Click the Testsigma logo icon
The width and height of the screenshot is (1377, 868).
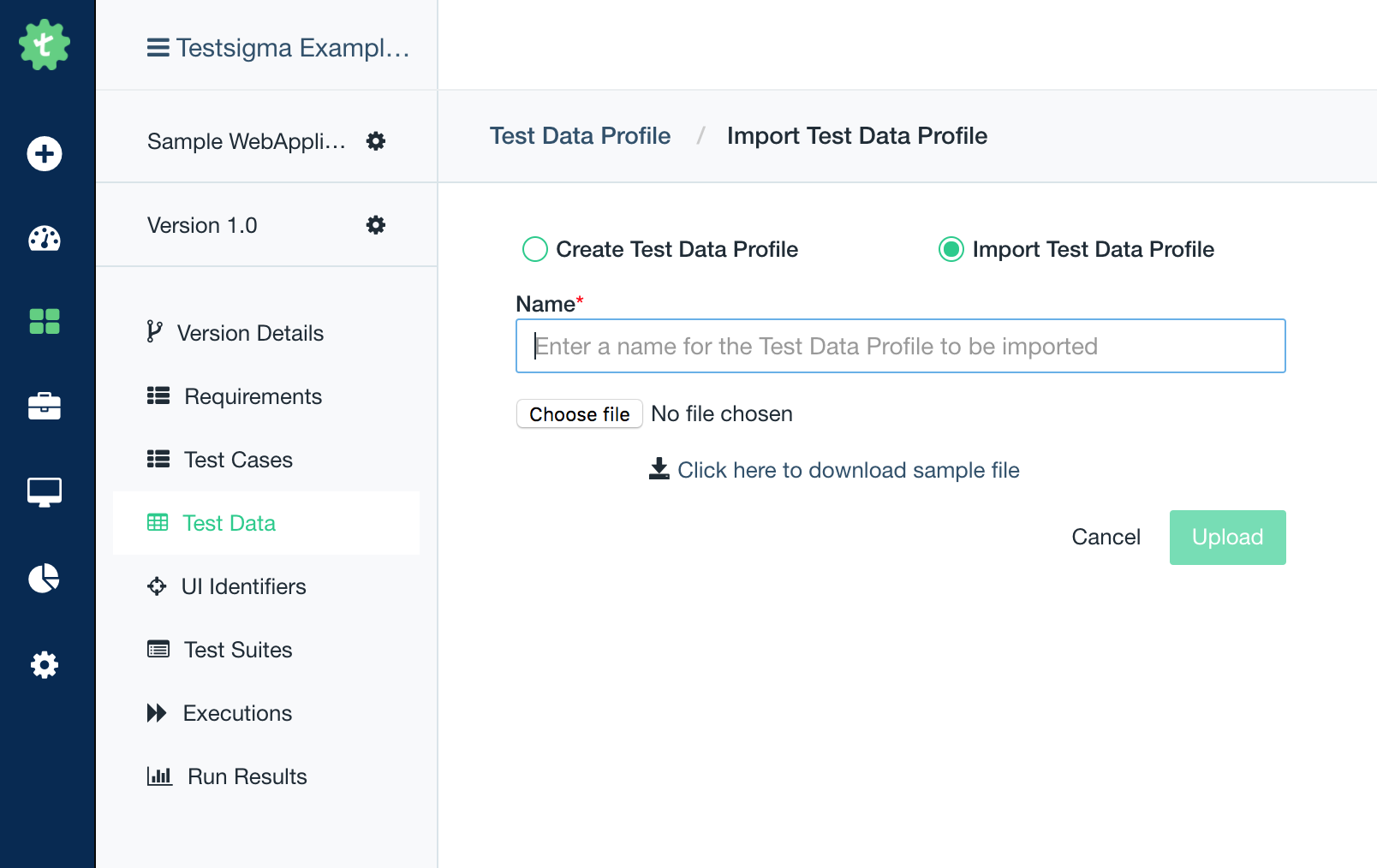(45, 45)
